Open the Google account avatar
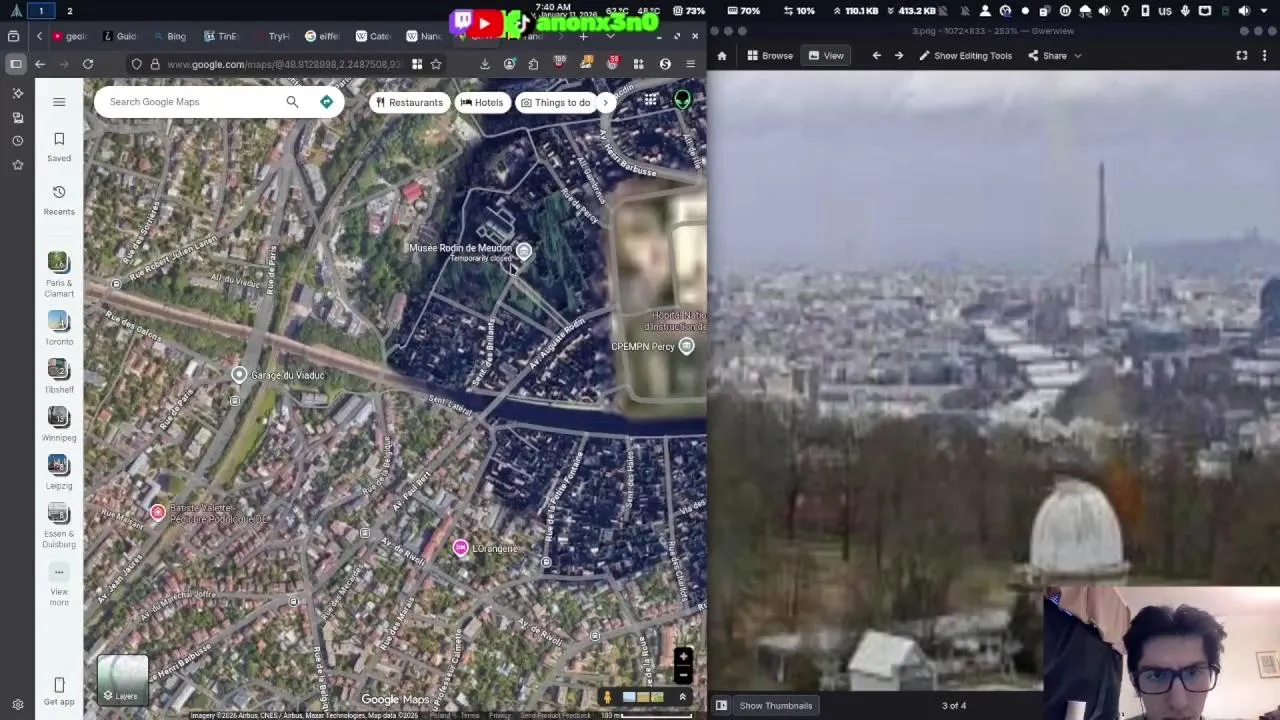 click(x=682, y=100)
